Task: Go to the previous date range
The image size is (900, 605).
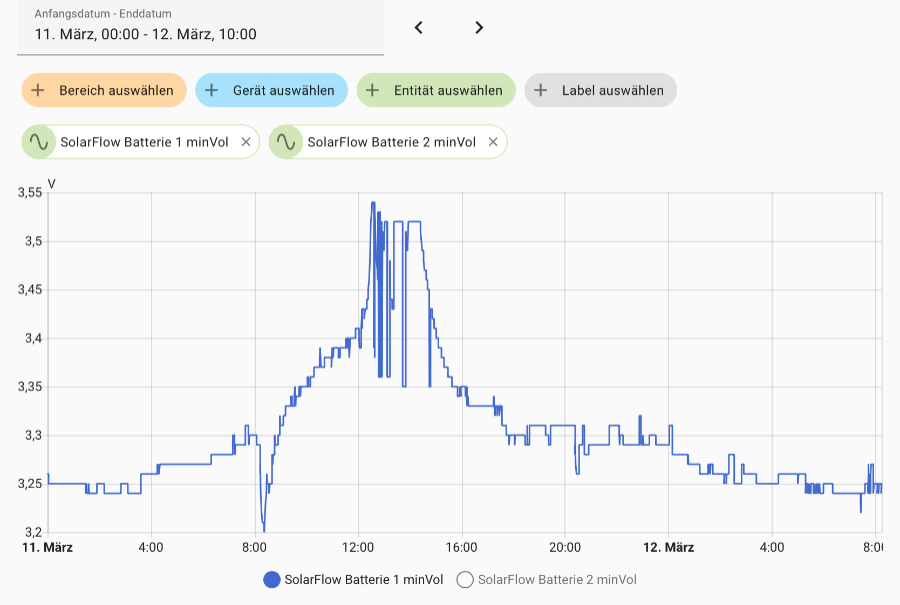Action: [x=418, y=28]
